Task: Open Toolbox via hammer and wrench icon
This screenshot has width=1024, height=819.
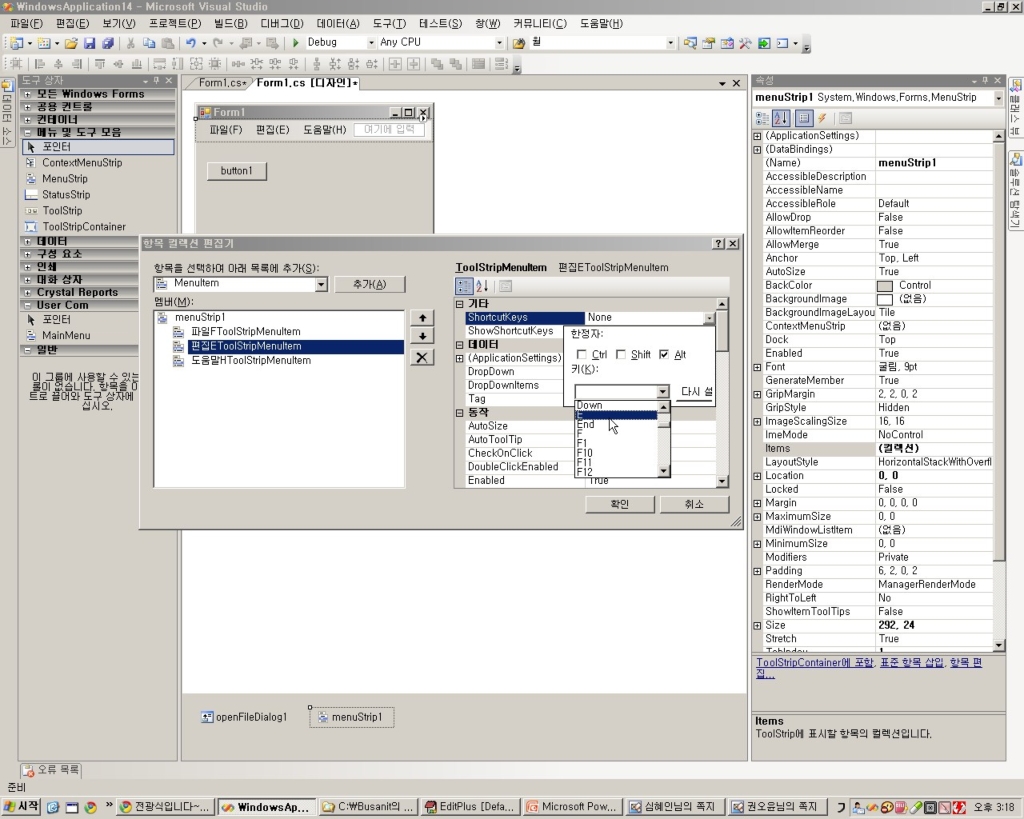Action: tap(745, 43)
